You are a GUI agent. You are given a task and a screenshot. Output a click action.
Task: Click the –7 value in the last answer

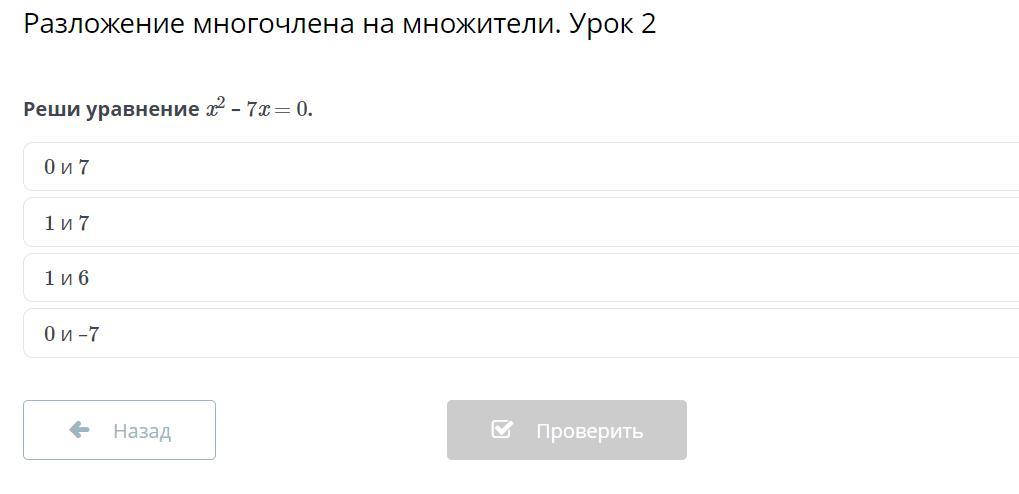90,334
